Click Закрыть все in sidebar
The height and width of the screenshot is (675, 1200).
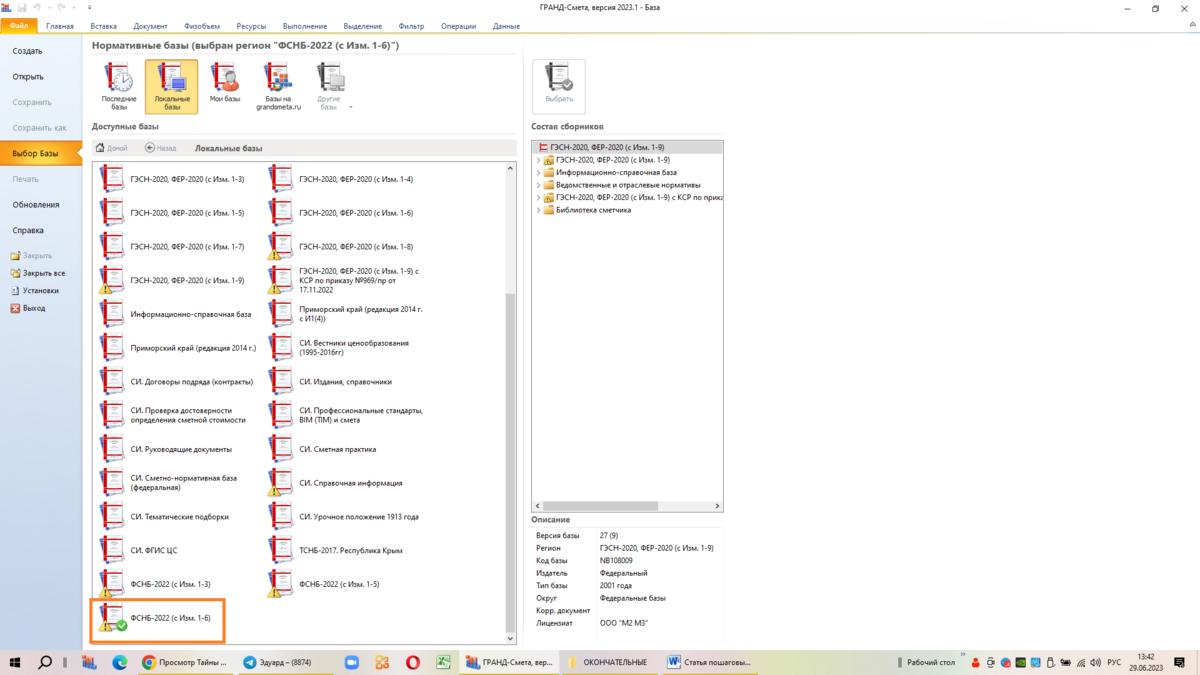click(x=38, y=273)
